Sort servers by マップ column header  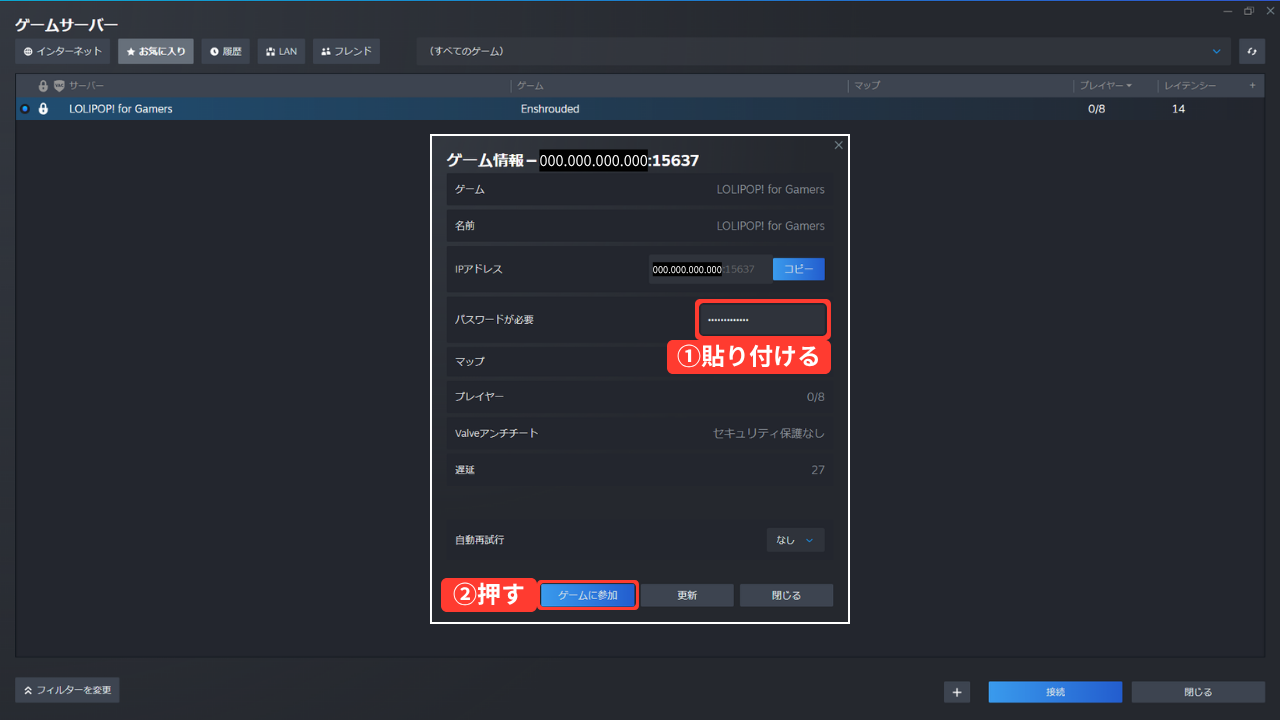[867, 86]
